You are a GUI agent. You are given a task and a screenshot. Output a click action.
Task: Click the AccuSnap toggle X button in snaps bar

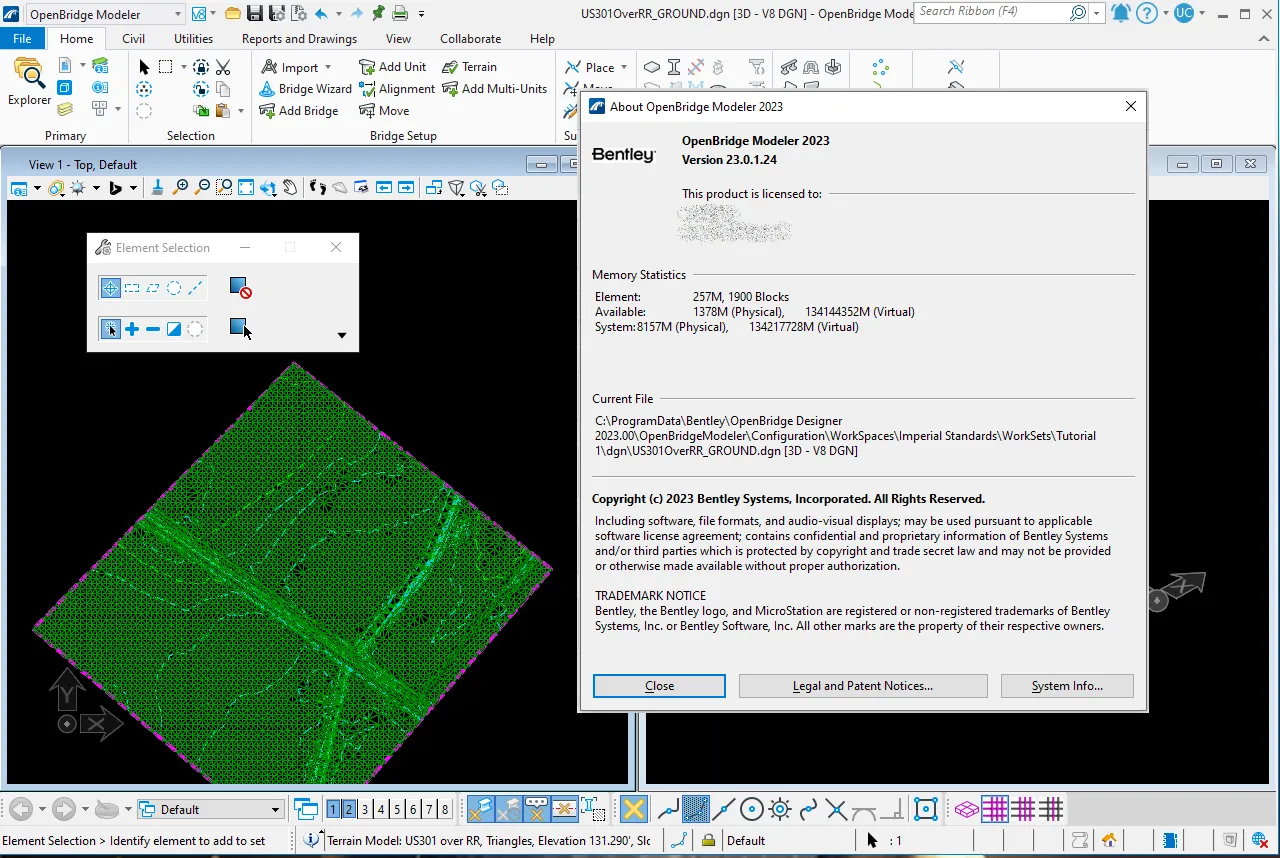click(x=633, y=809)
